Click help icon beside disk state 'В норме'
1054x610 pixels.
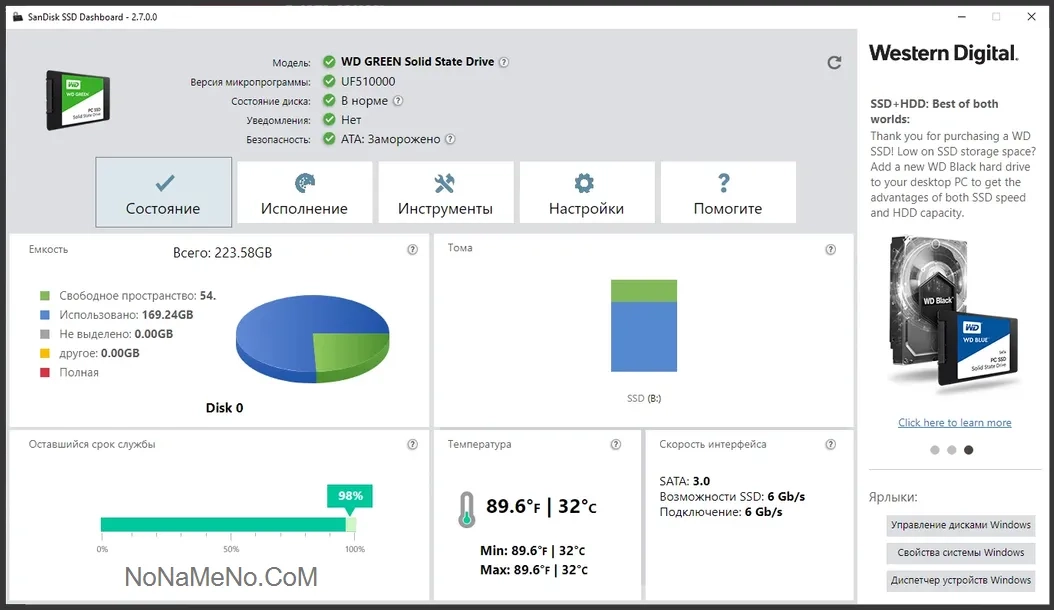398,101
